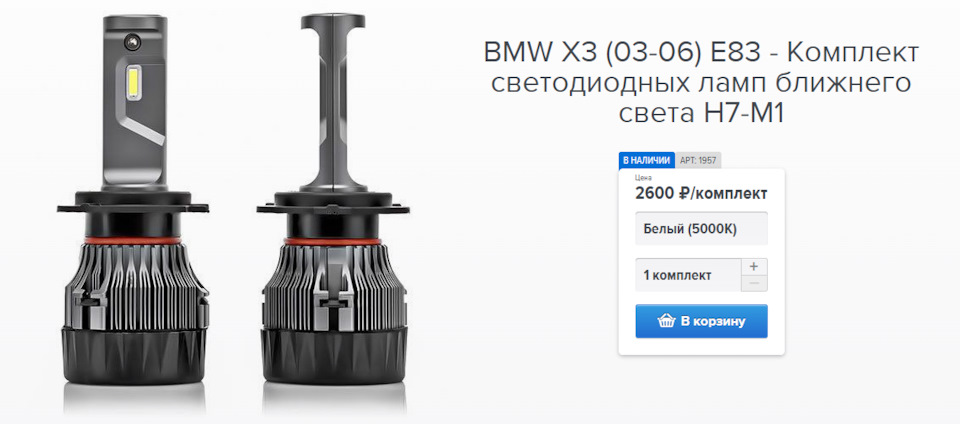960x424 pixels.
Task: Decrease quantity with the minus button
Action: (x=754, y=283)
